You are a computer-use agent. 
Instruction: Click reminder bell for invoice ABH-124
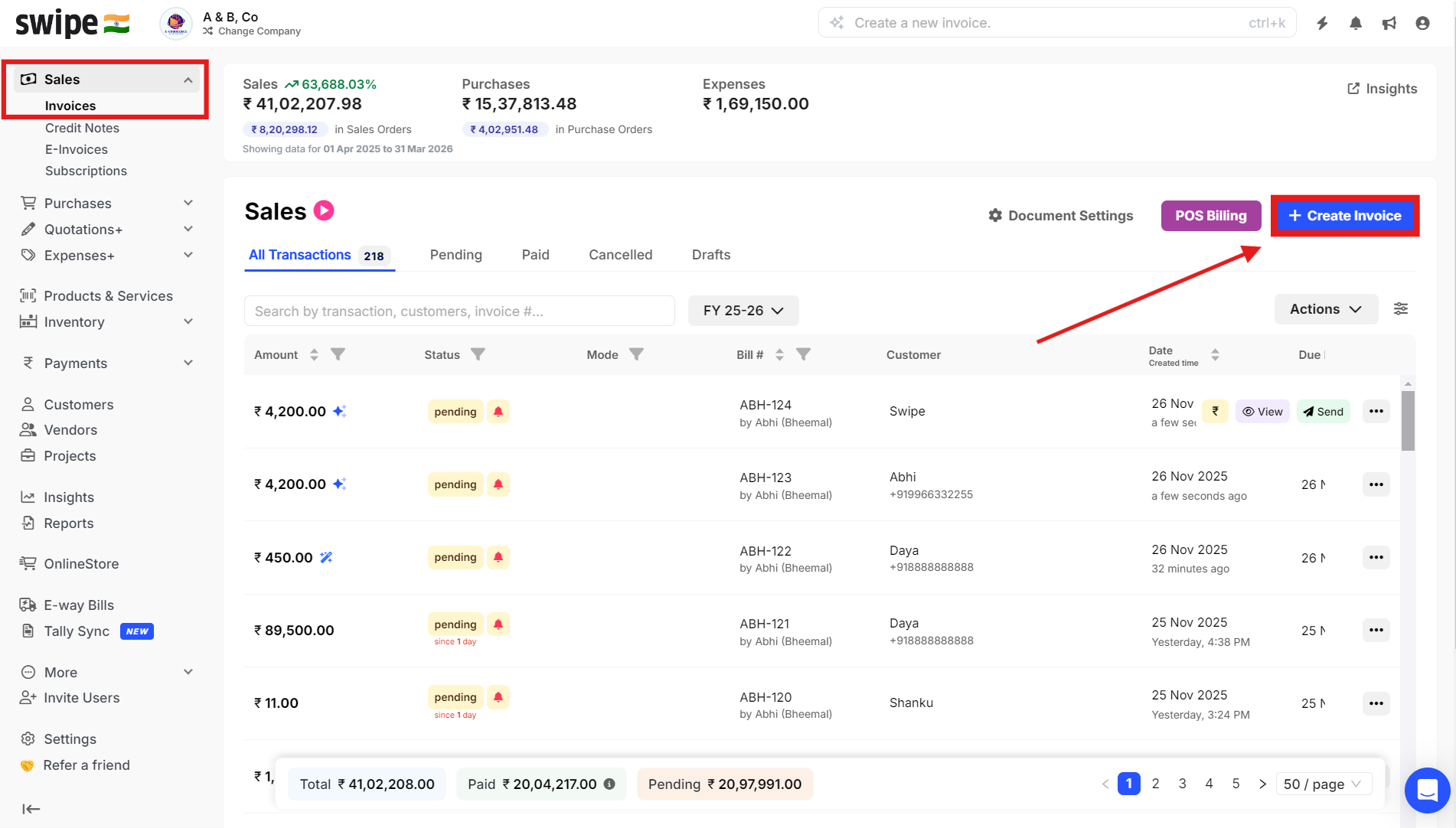[x=498, y=412]
